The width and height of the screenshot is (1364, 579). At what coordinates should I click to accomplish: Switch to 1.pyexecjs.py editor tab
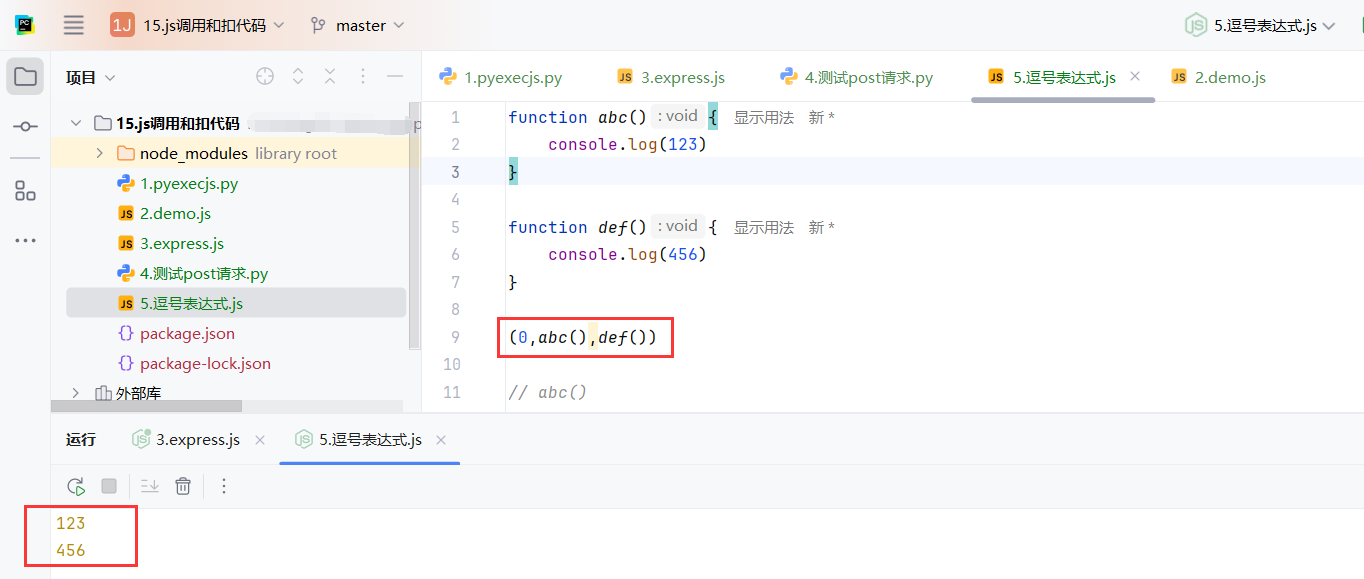(501, 77)
